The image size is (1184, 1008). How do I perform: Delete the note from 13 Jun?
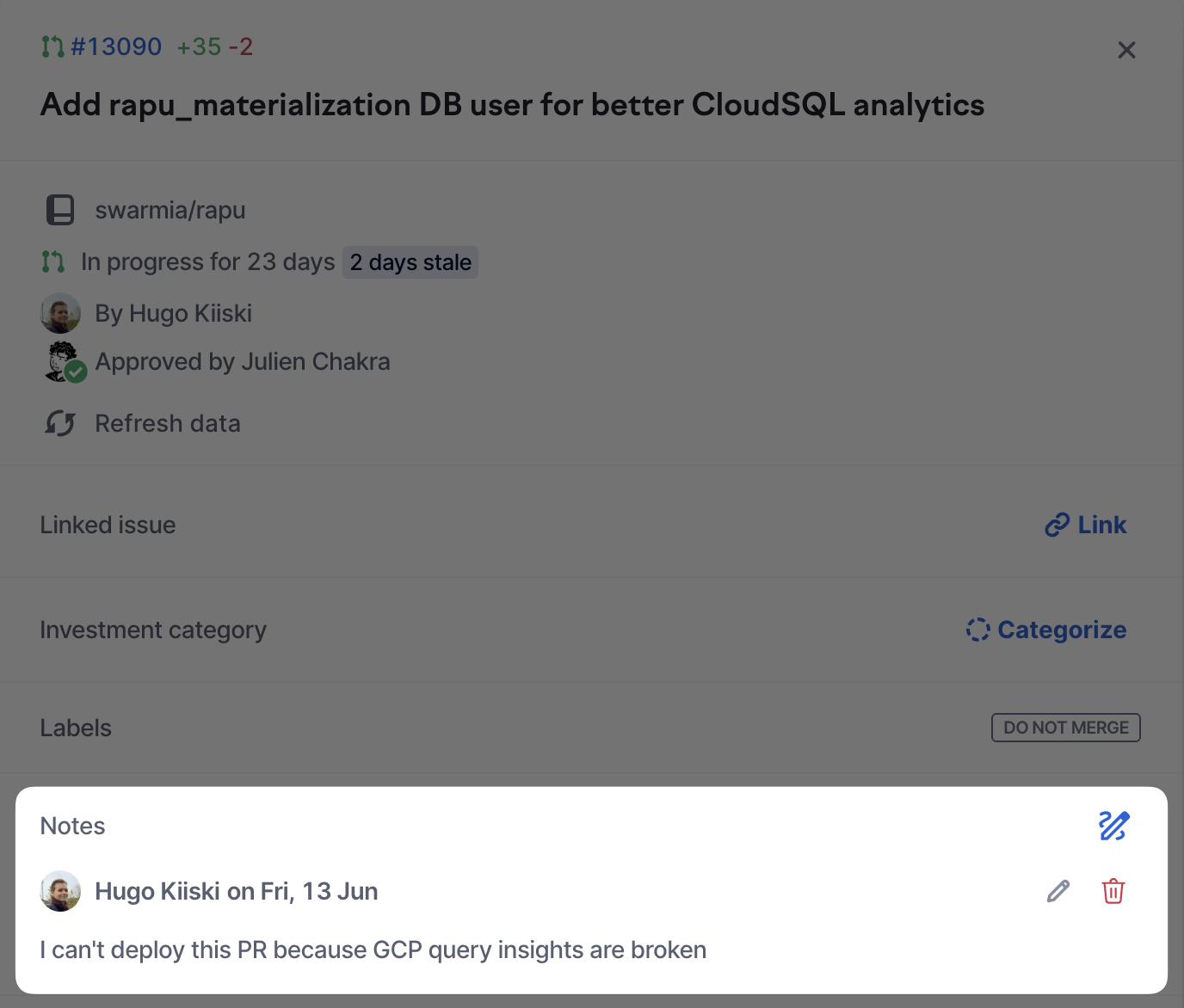[x=1113, y=891]
